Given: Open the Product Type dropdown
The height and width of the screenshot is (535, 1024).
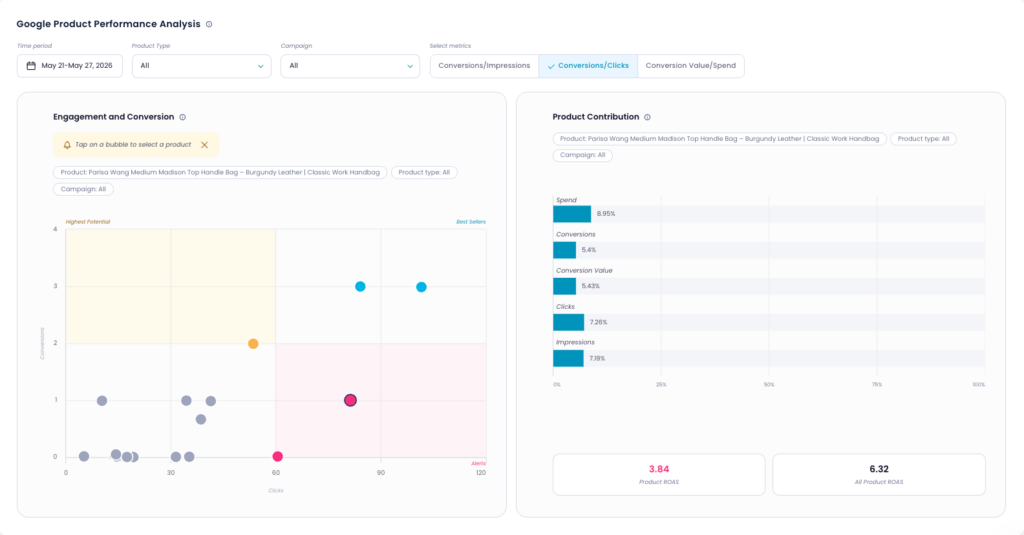Looking at the screenshot, I should (x=202, y=66).
